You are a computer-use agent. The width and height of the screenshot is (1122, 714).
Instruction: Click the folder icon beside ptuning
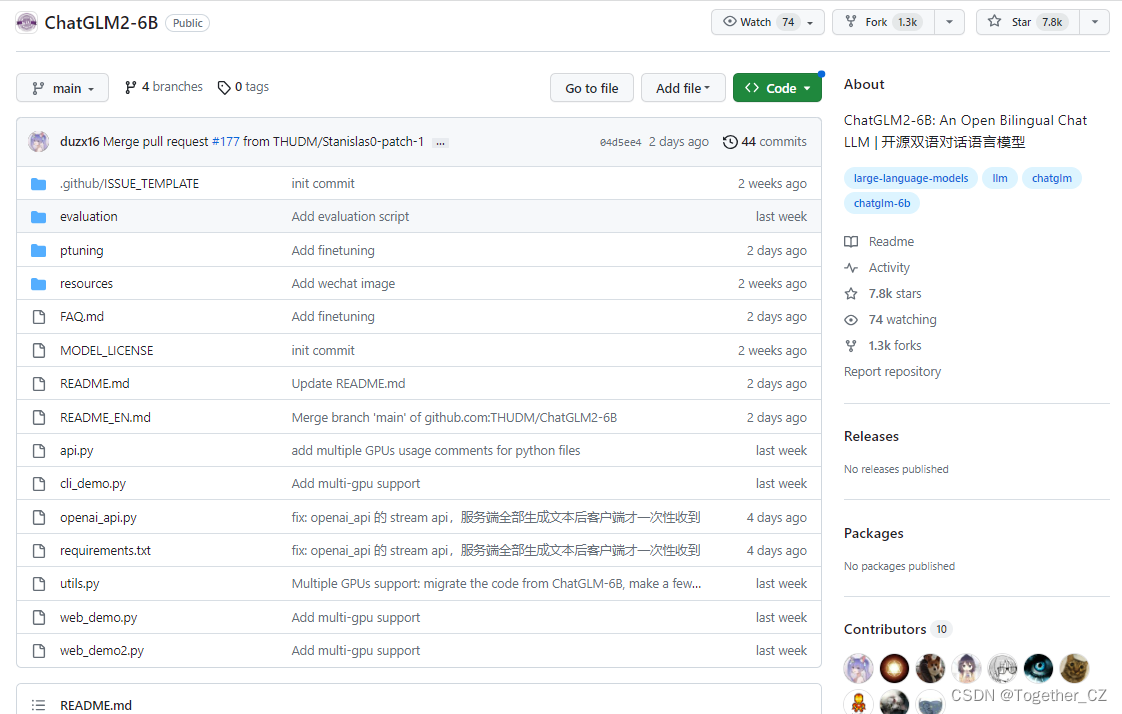(x=39, y=250)
